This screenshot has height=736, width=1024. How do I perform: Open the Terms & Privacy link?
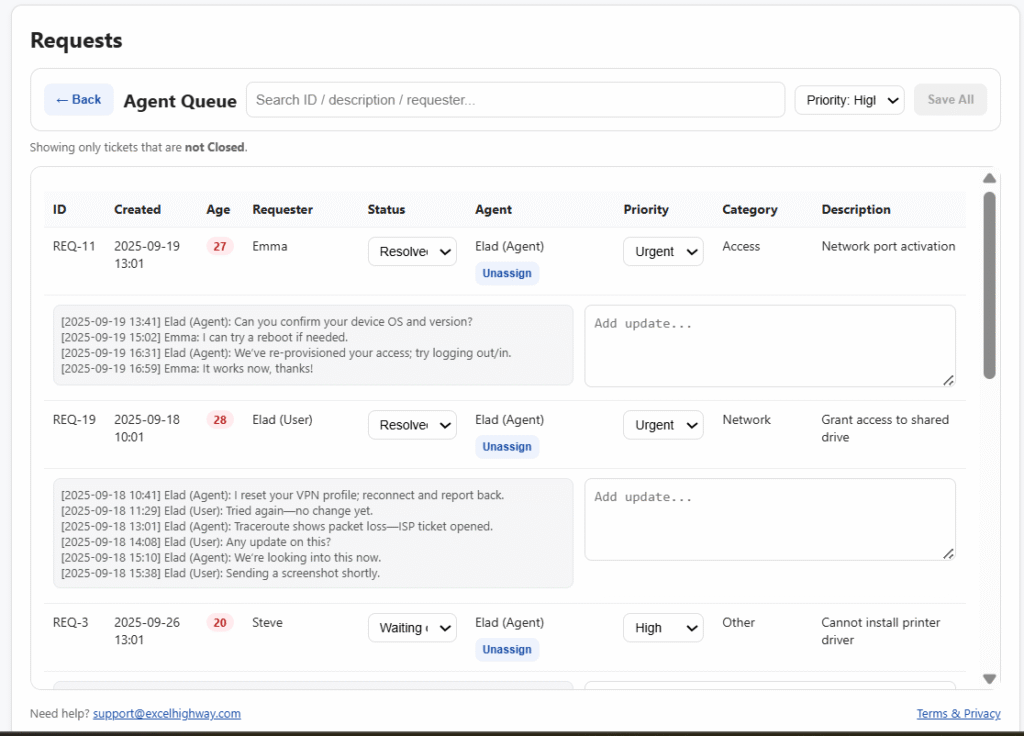[x=958, y=714]
